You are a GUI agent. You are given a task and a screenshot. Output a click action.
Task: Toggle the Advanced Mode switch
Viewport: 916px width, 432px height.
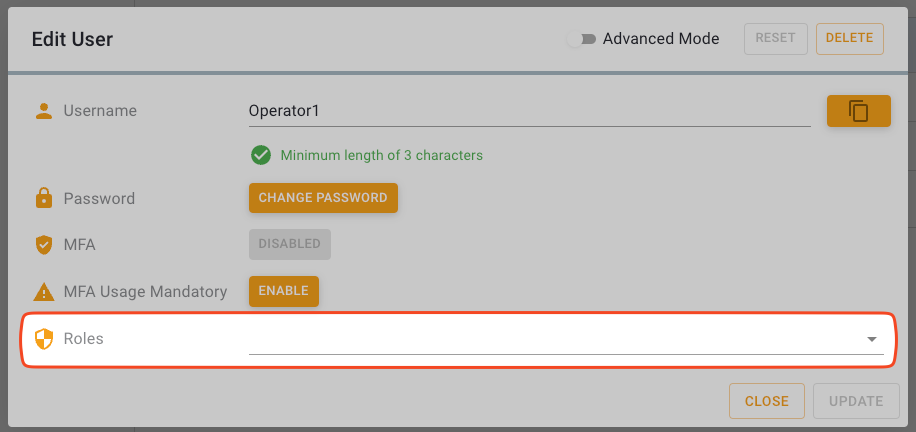(x=581, y=39)
